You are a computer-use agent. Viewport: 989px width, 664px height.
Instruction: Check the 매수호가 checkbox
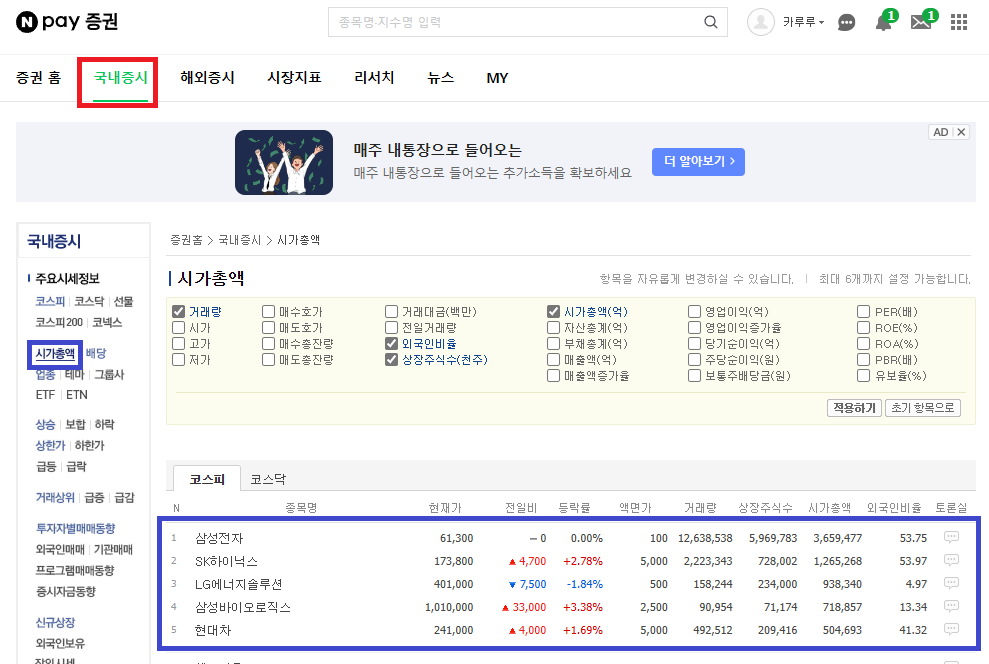click(x=269, y=312)
